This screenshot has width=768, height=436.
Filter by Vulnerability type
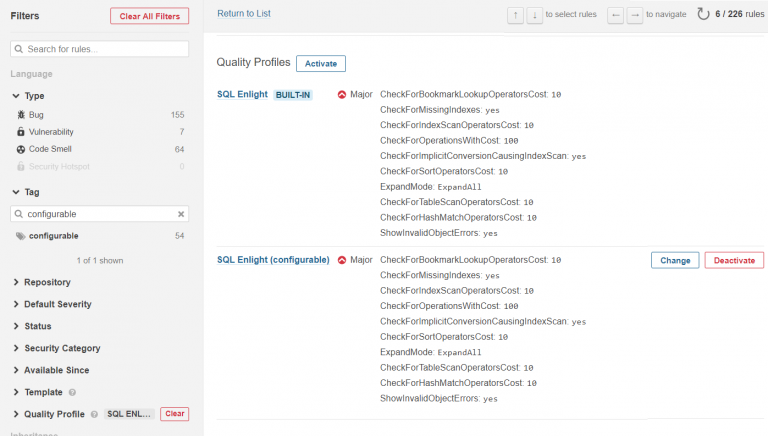[x=100, y=132]
